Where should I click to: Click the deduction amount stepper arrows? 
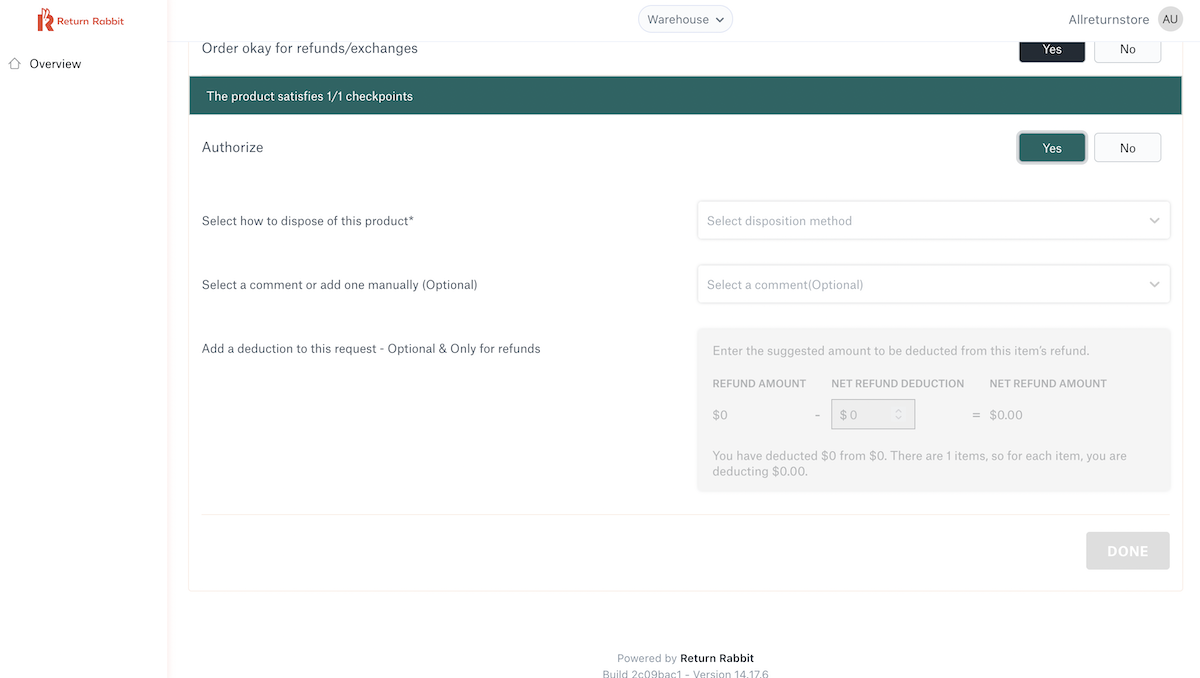click(899, 415)
